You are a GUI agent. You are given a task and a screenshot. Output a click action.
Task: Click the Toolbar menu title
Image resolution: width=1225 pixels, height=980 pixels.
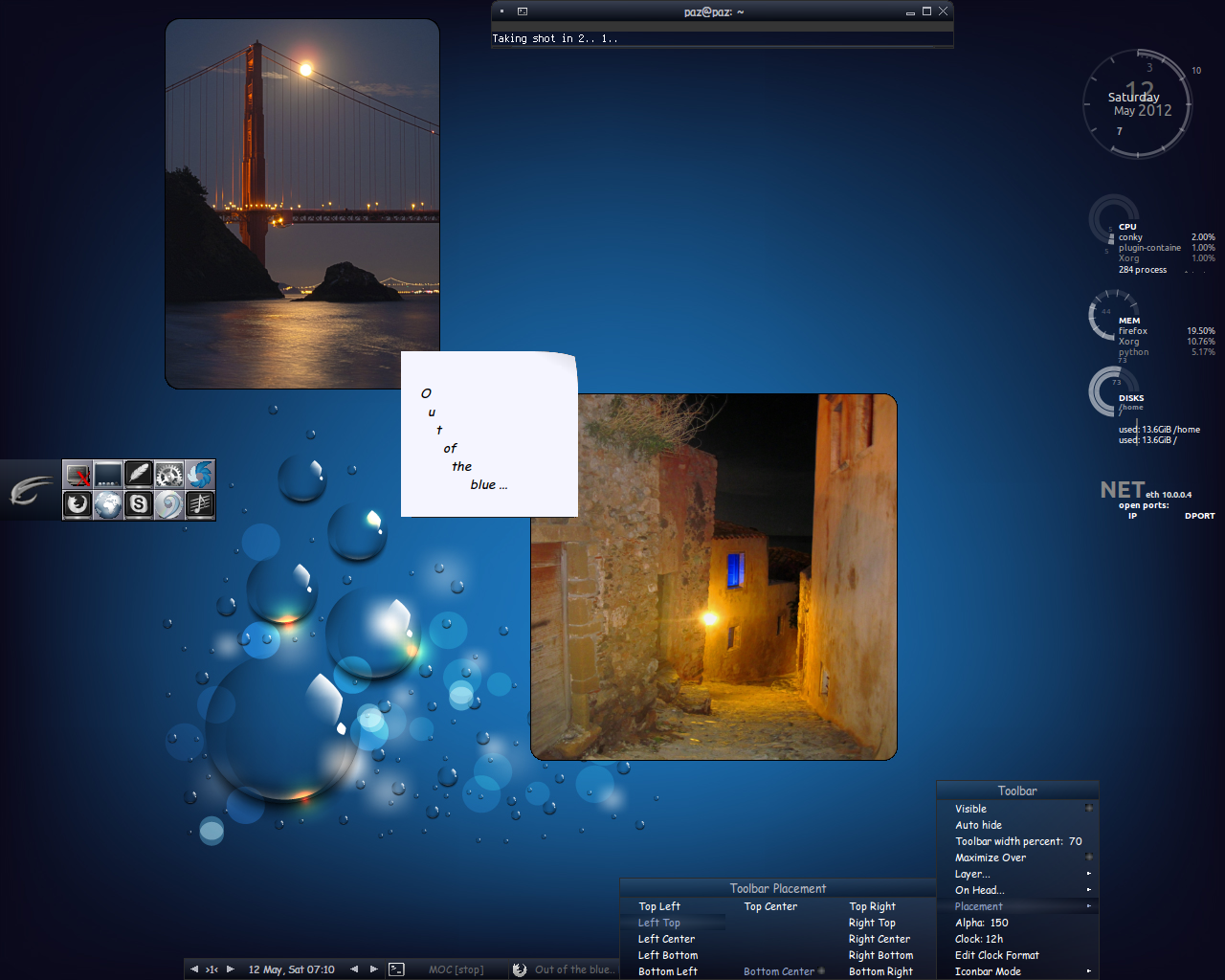point(1017,791)
